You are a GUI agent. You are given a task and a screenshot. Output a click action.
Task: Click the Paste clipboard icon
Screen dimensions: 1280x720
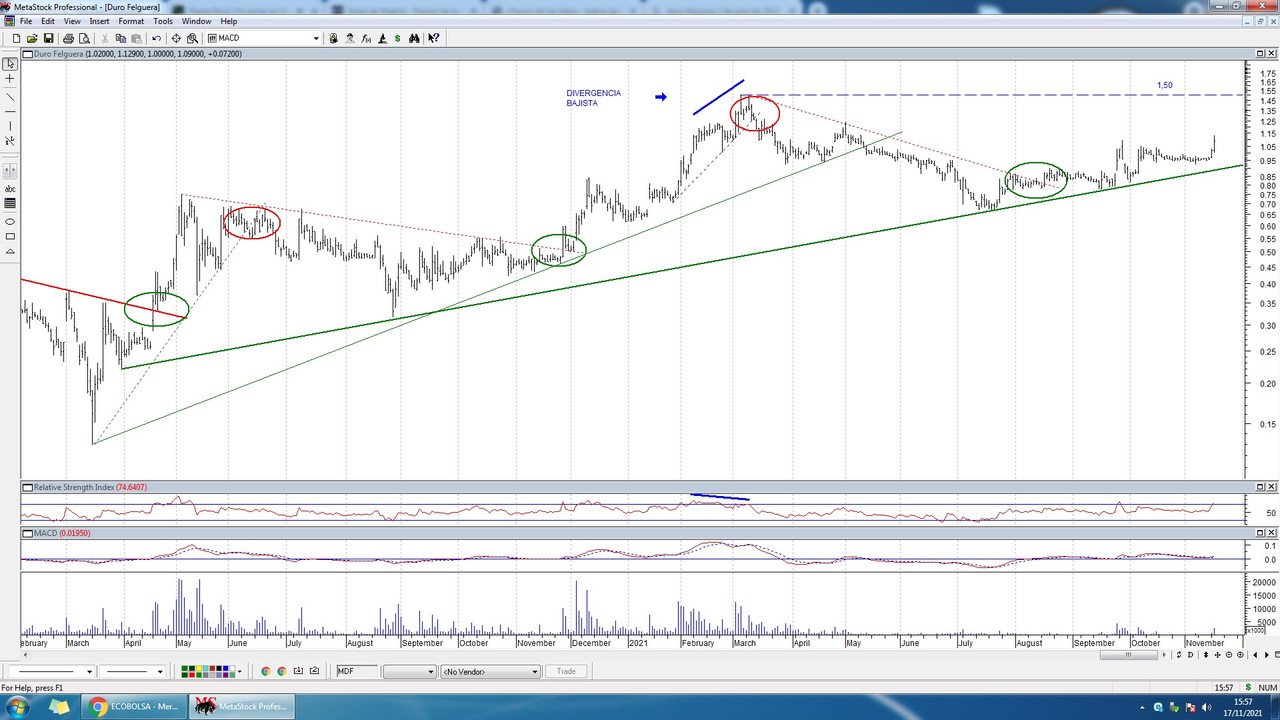click(x=136, y=38)
